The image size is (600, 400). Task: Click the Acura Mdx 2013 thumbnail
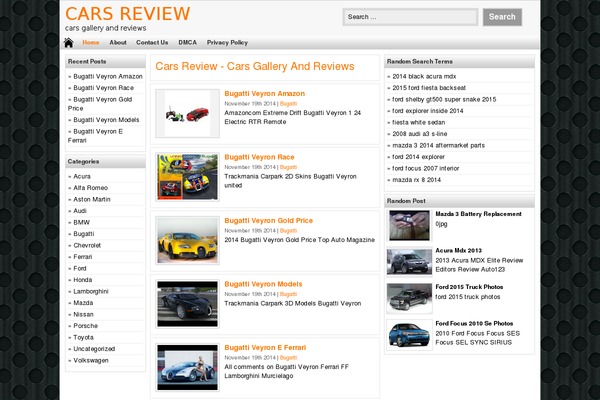pyautogui.click(x=409, y=261)
